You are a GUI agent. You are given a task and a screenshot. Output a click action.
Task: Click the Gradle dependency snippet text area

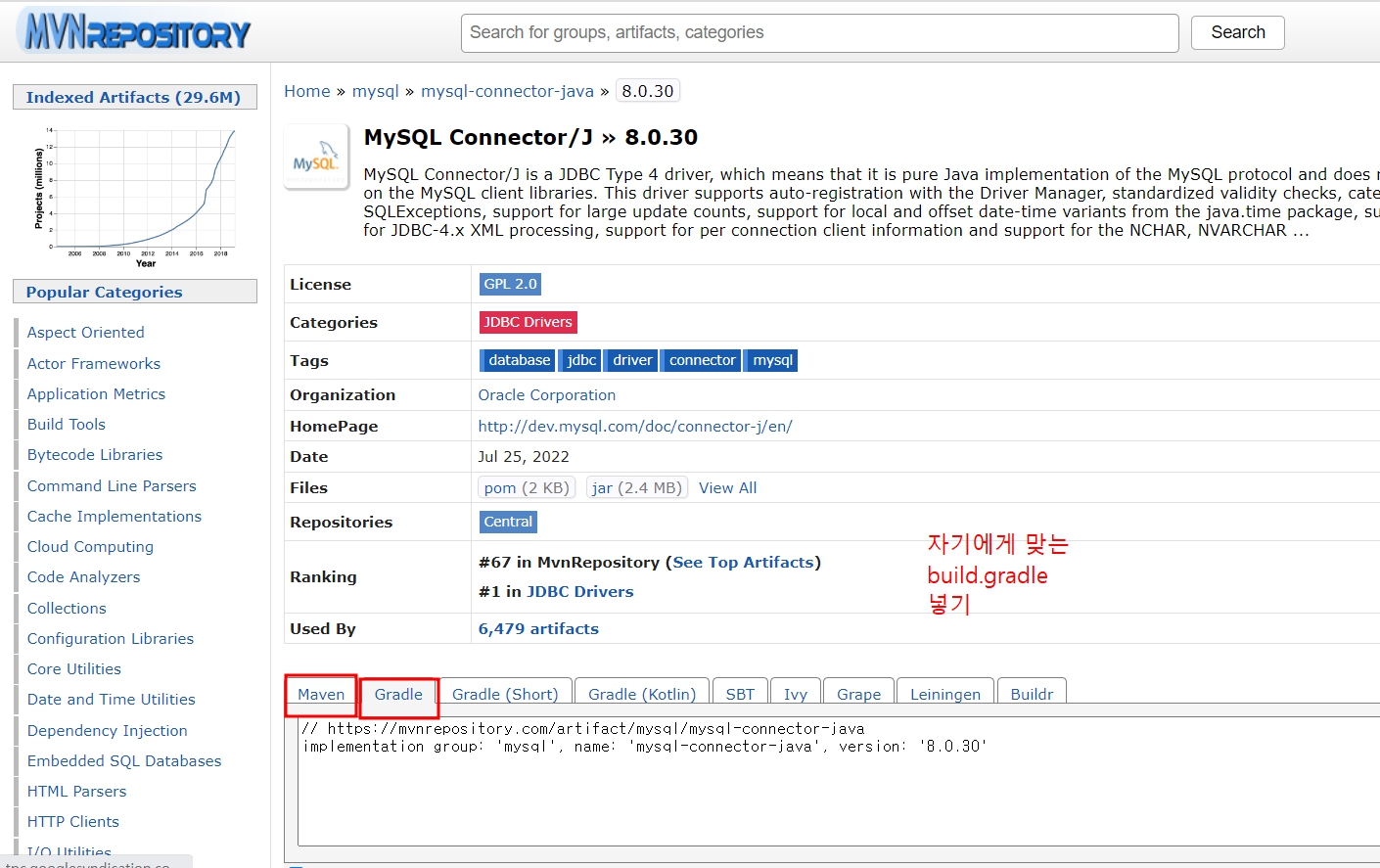click(x=839, y=781)
